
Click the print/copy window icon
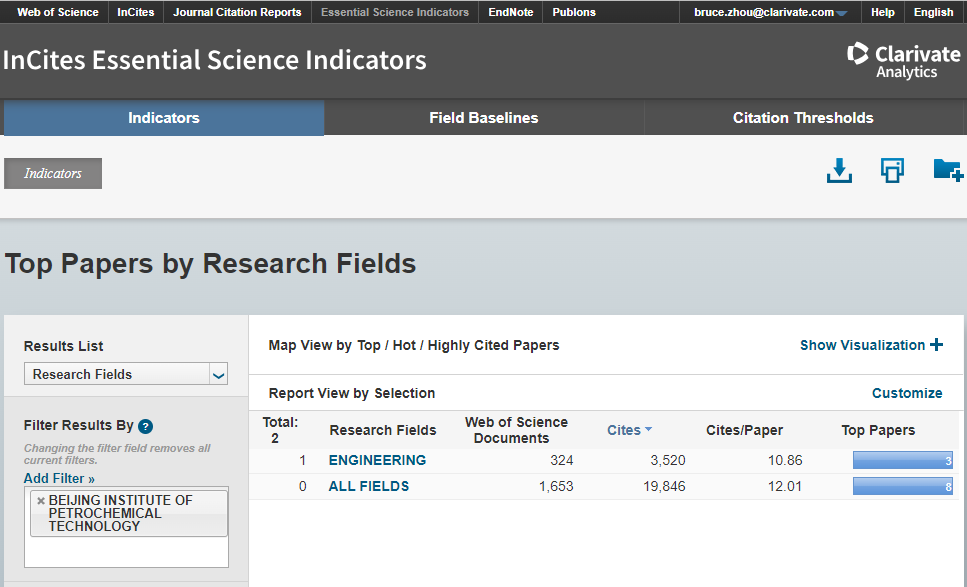pos(892,171)
